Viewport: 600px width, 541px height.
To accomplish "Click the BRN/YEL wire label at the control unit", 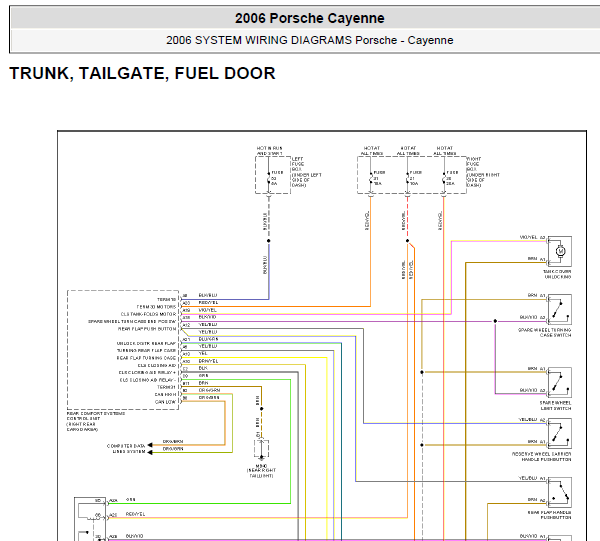I will pos(209,361).
